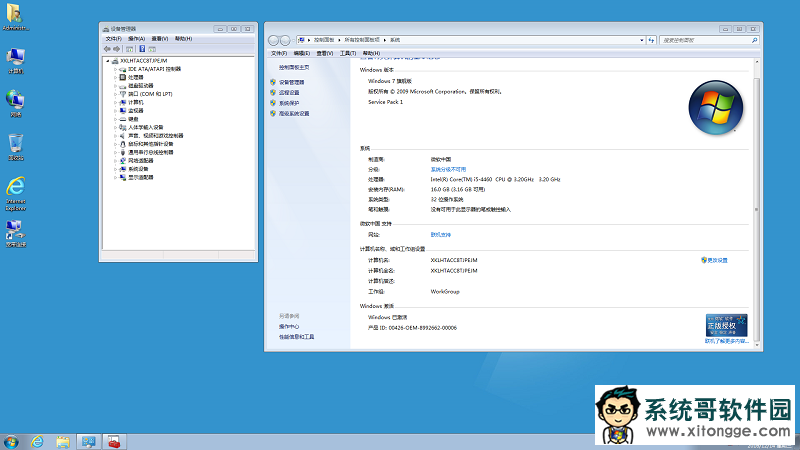800x450 pixels.
Task: Open 性能信息和工具 performance link
Action: point(296,337)
